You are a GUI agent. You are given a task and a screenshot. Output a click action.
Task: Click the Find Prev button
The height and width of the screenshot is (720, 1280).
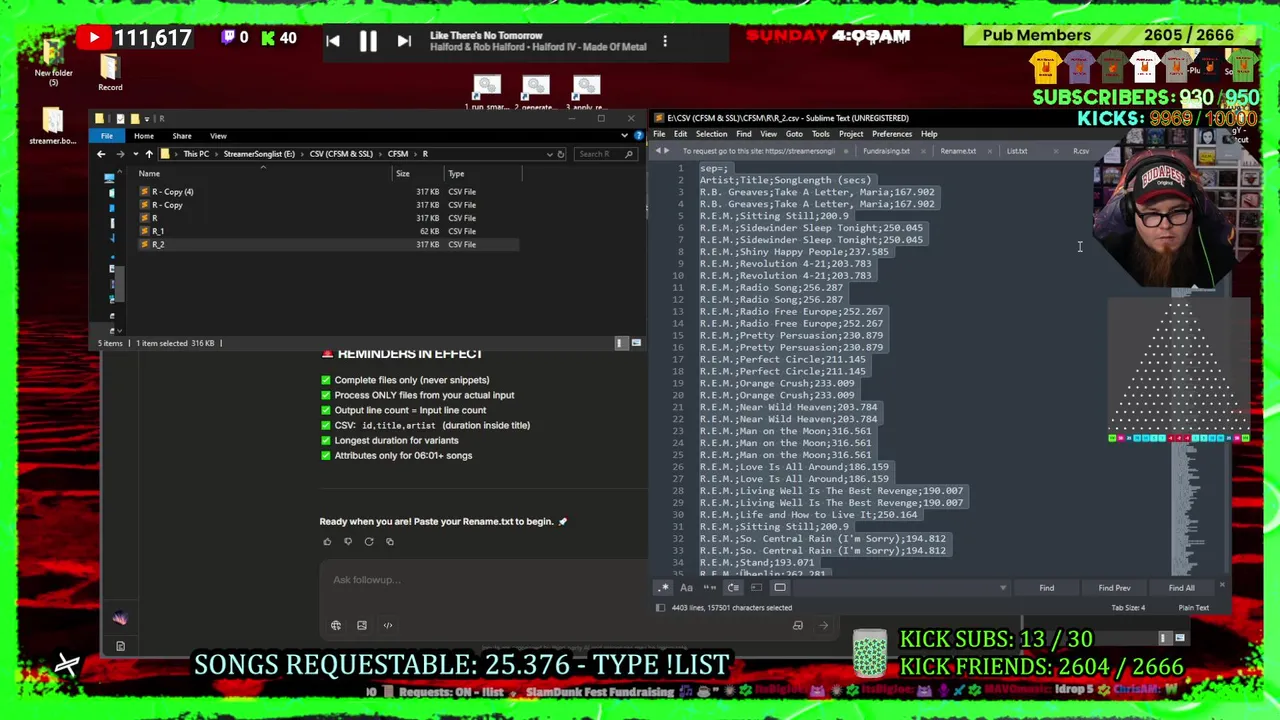(x=1114, y=588)
